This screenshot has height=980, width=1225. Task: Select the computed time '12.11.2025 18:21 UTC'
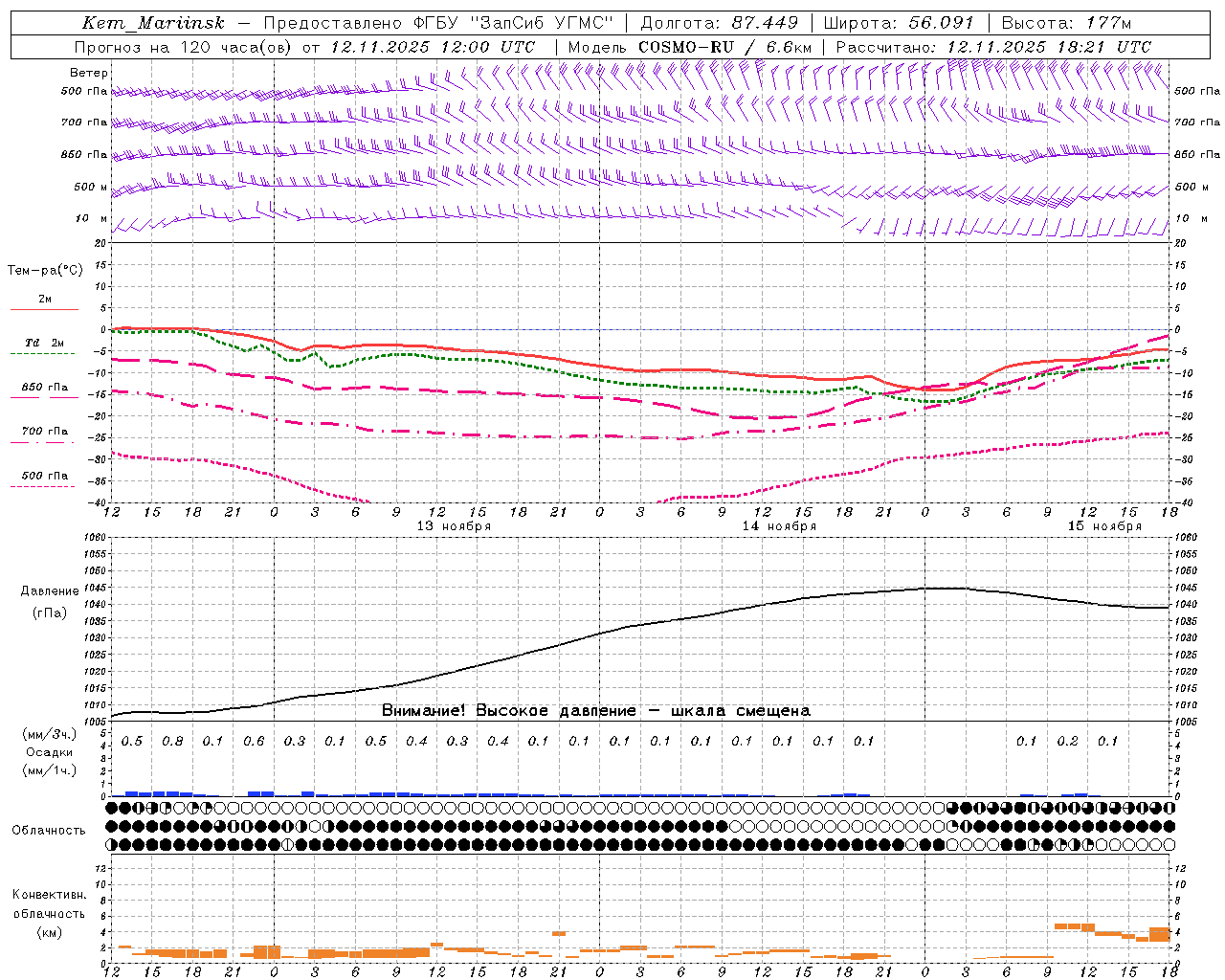(1049, 47)
